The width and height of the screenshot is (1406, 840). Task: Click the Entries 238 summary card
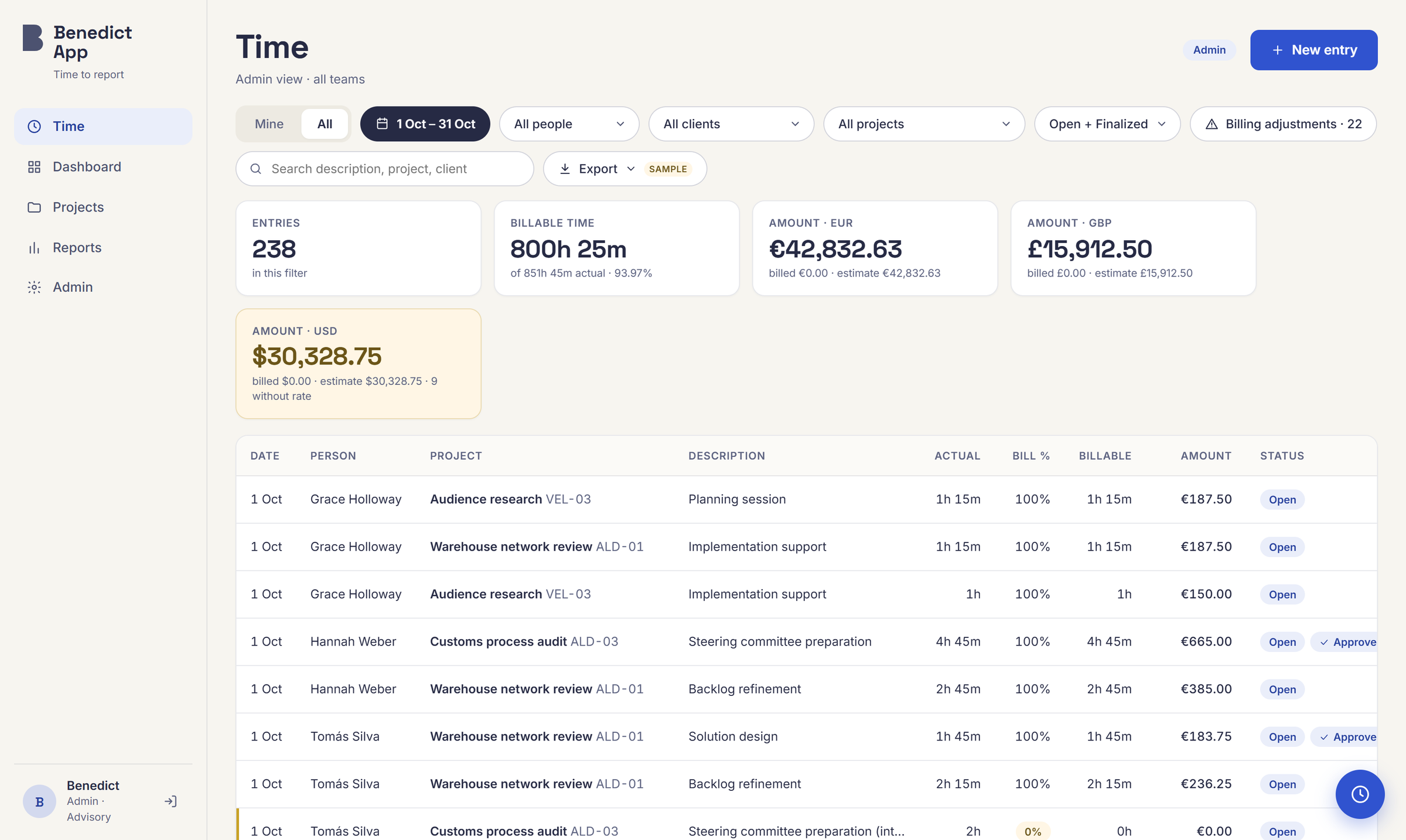359,248
